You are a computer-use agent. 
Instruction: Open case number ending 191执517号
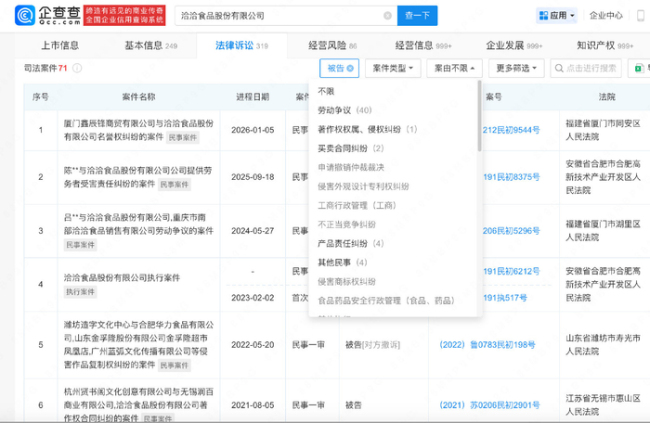505,298
